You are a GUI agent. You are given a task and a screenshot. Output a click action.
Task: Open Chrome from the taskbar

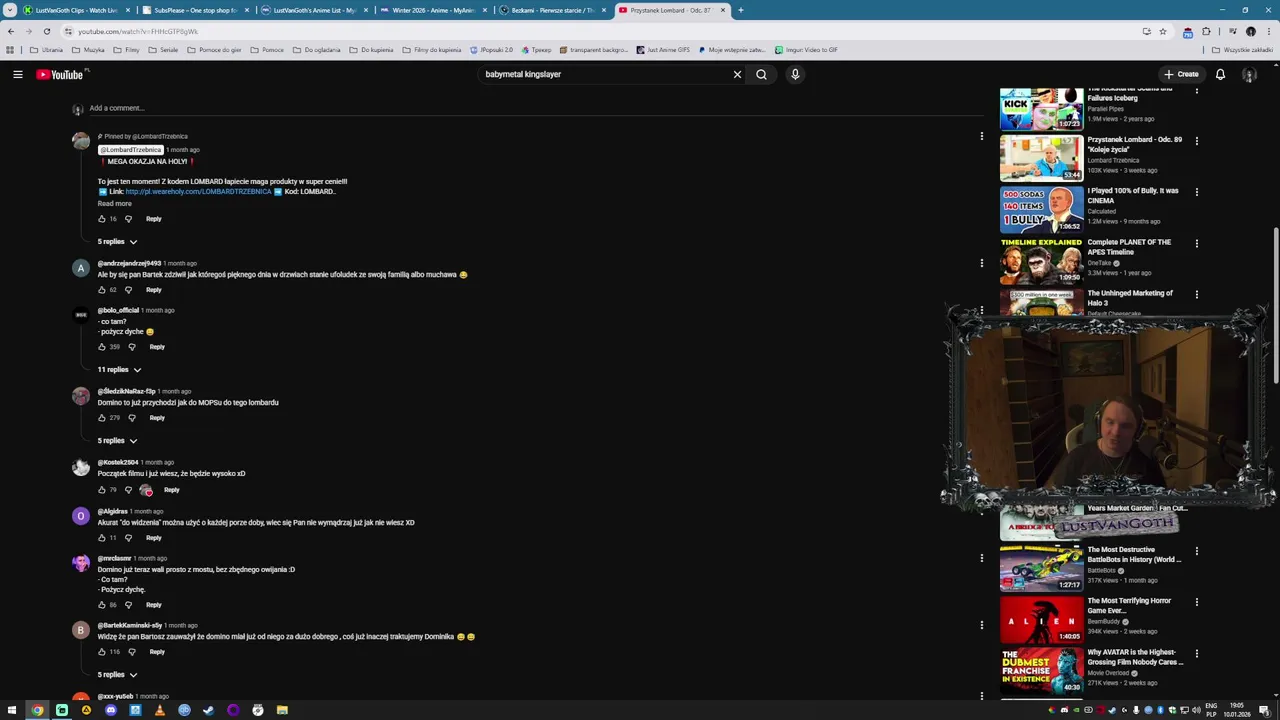(x=37, y=710)
